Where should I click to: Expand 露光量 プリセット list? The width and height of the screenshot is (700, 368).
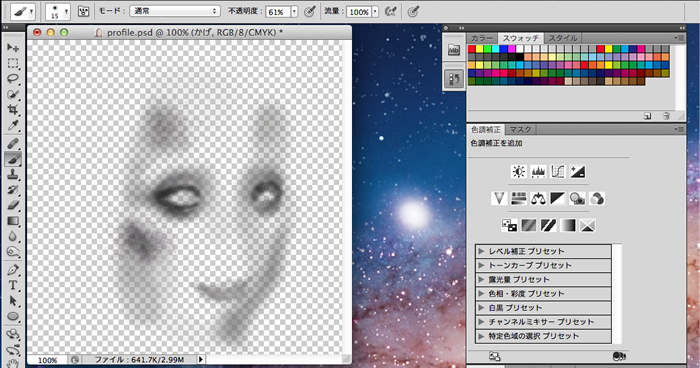[x=481, y=280]
